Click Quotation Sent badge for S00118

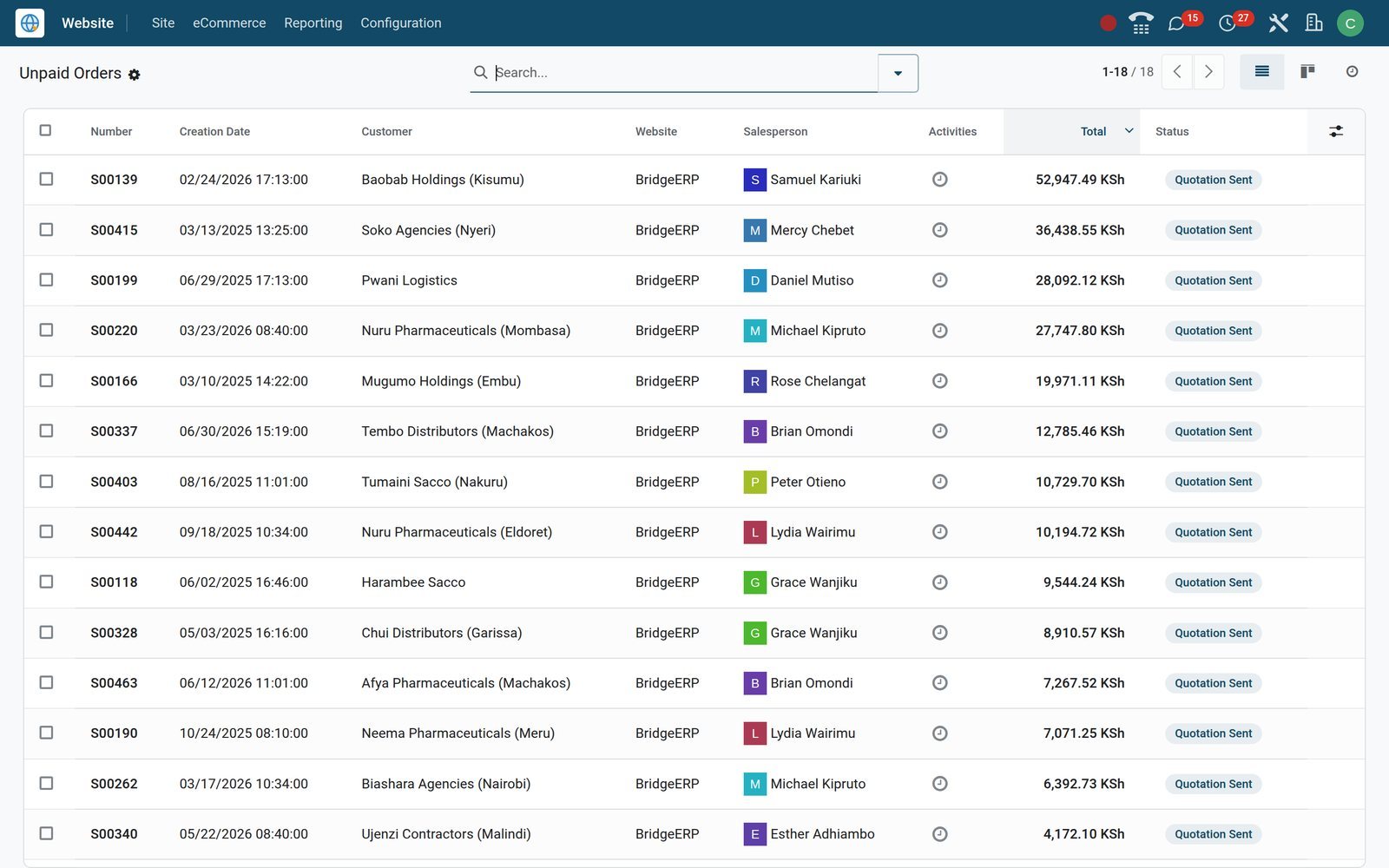(1213, 582)
